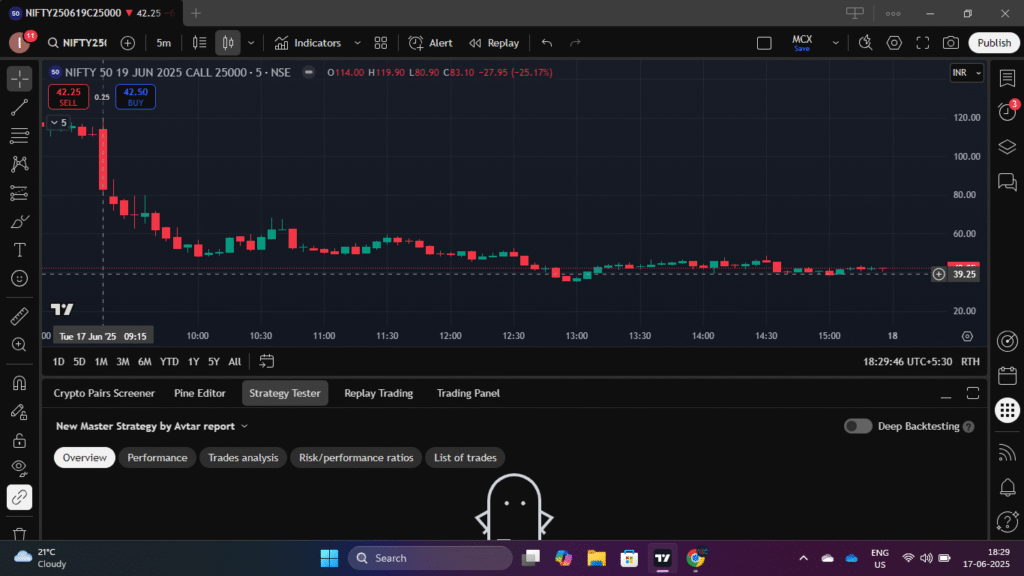Activate the zoom in tool
Viewport: 1024px width, 576px height.
click(x=20, y=345)
